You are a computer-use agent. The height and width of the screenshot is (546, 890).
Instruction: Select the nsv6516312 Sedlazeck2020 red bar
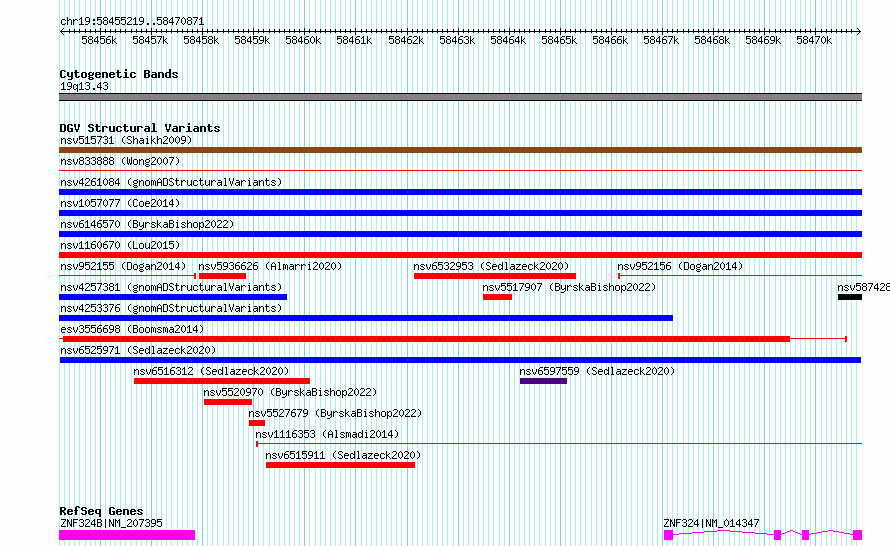pyautogui.click(x=222, y=381)
